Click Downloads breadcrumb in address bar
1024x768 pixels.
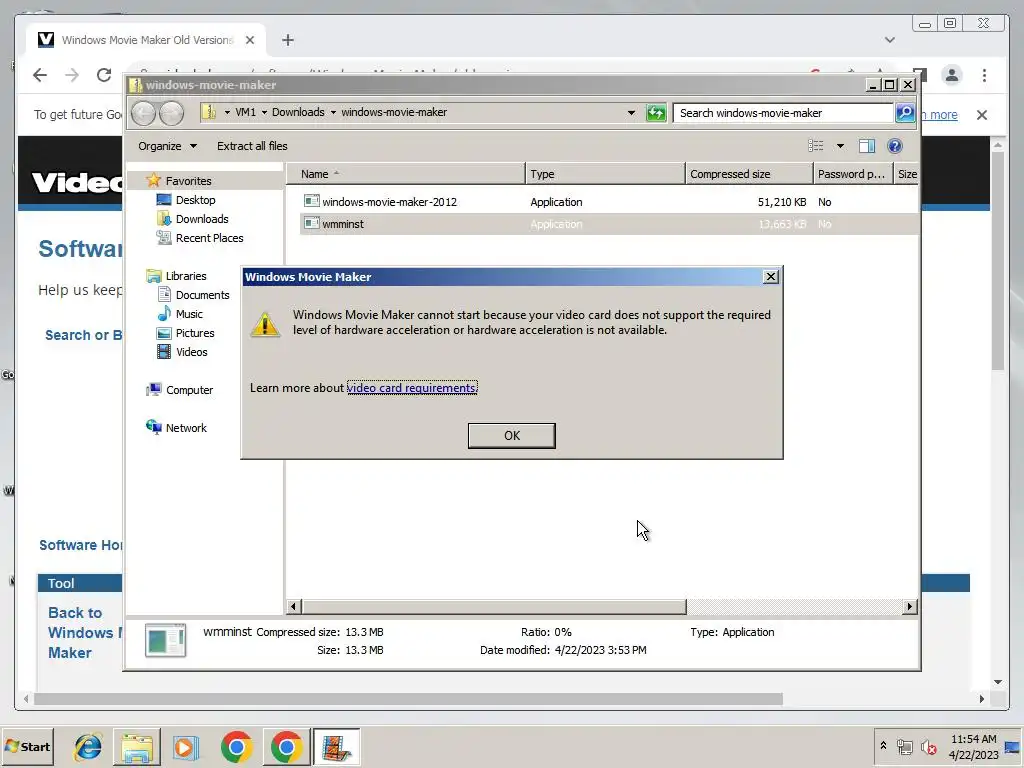pos(298,112)
